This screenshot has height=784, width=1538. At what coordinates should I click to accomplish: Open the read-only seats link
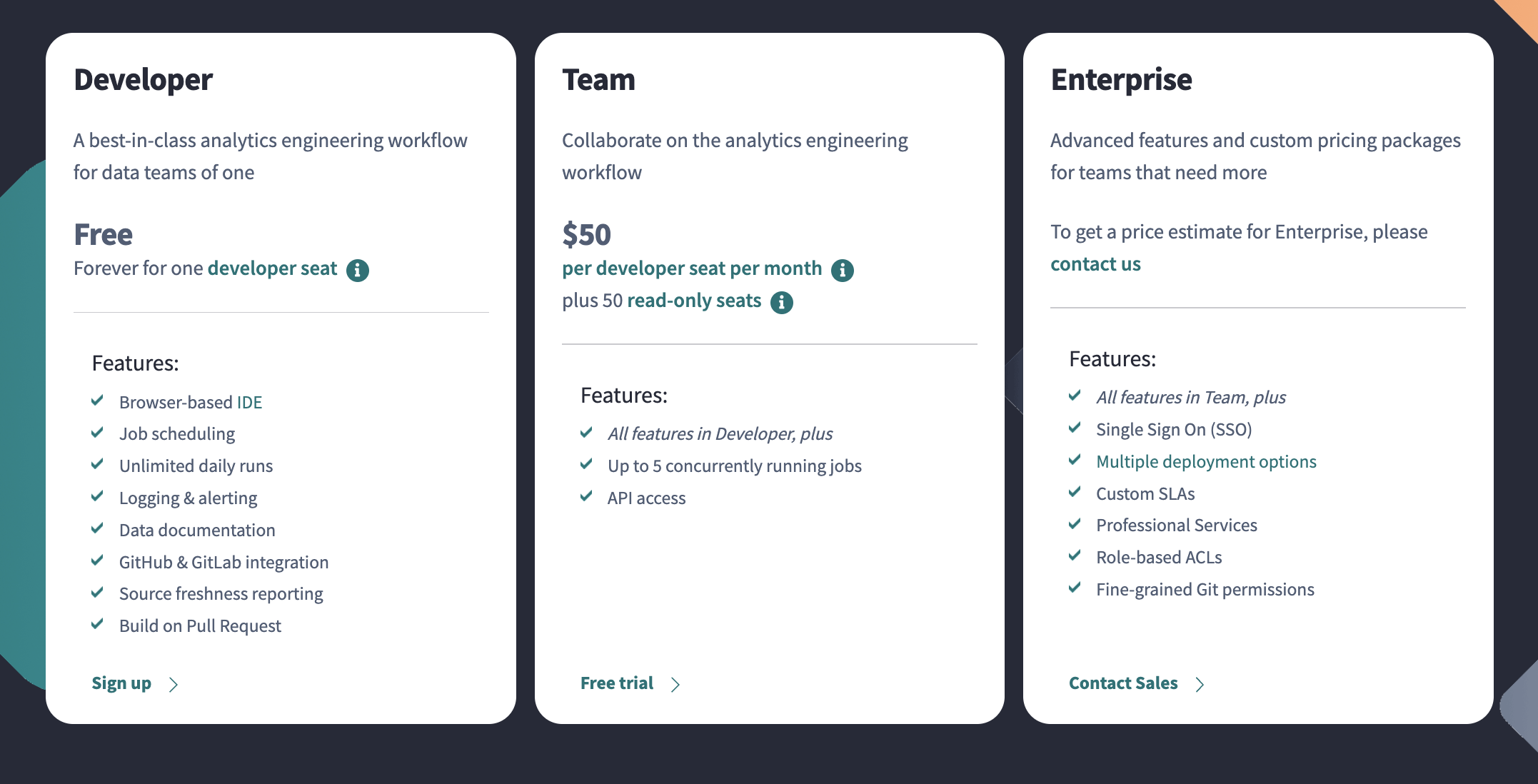click(x=694, y=301)
